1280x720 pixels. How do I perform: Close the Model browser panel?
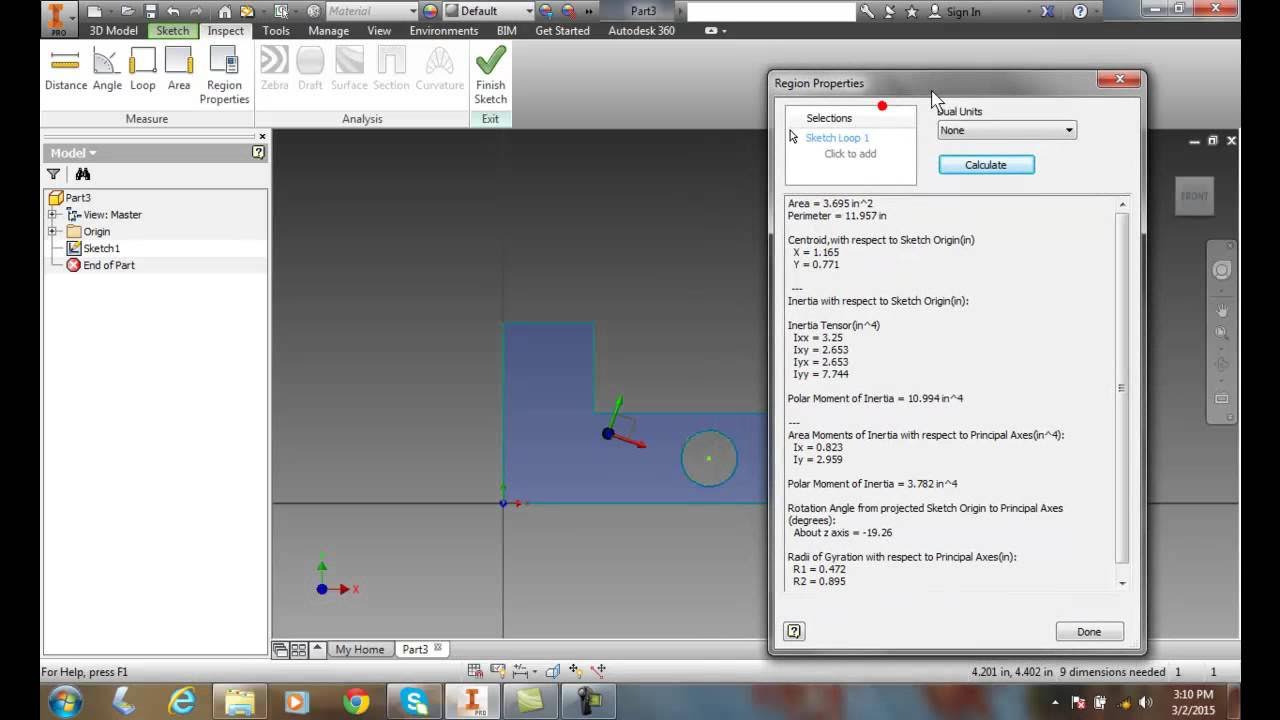[262, 136]
